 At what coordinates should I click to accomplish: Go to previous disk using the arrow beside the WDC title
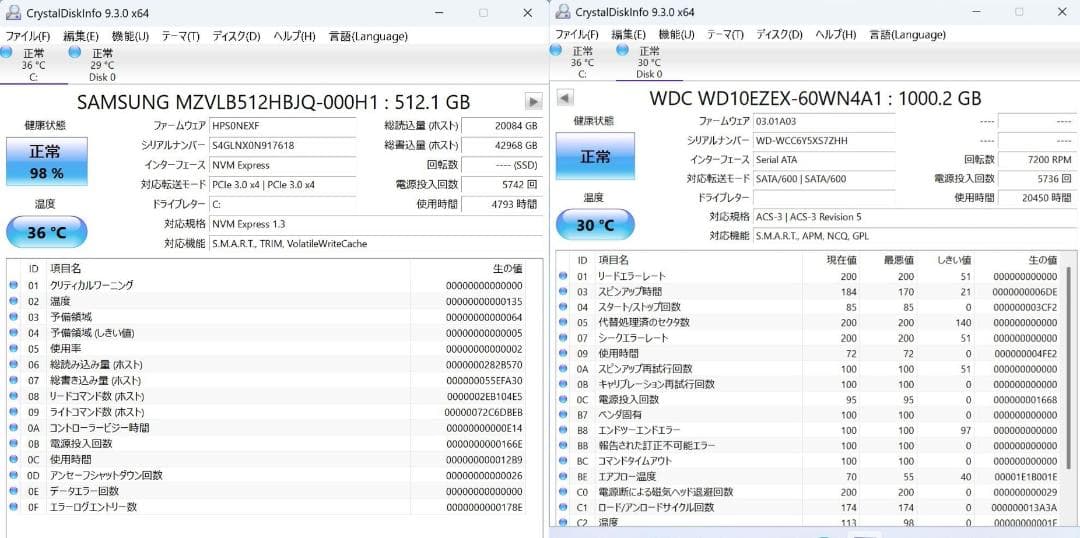coord(565,98)
